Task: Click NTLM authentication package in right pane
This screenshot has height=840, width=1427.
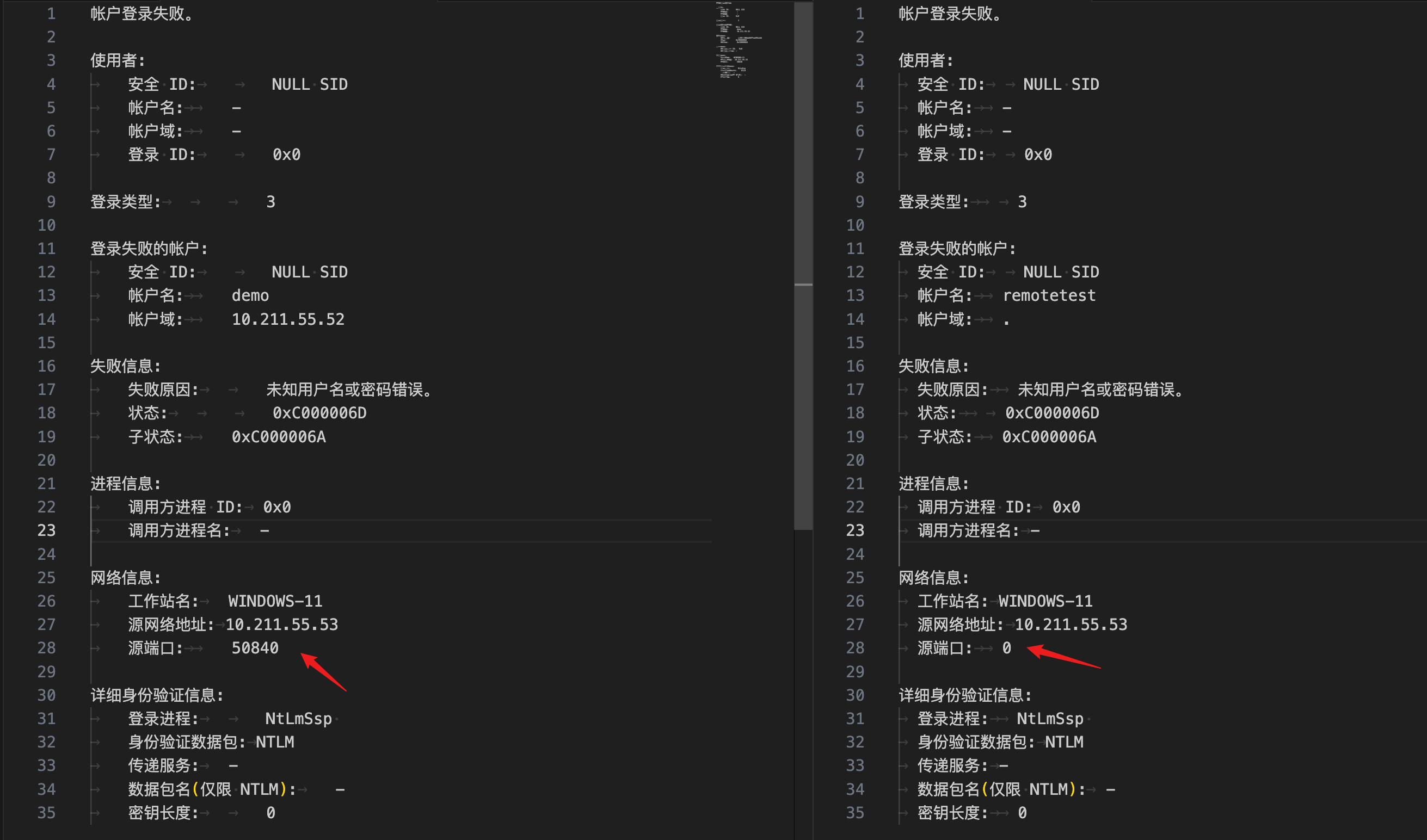Action: click(1063, 742)
